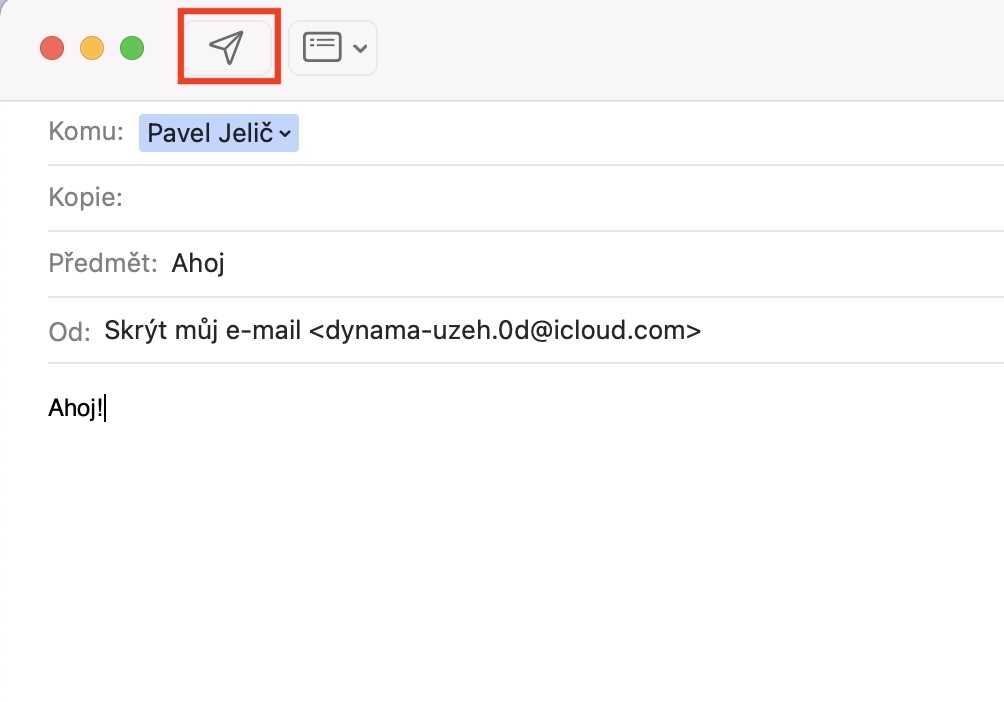
Task: Place cursor after Ahoj! in message body
Action: pyautogui.click(x=104, y=408)
